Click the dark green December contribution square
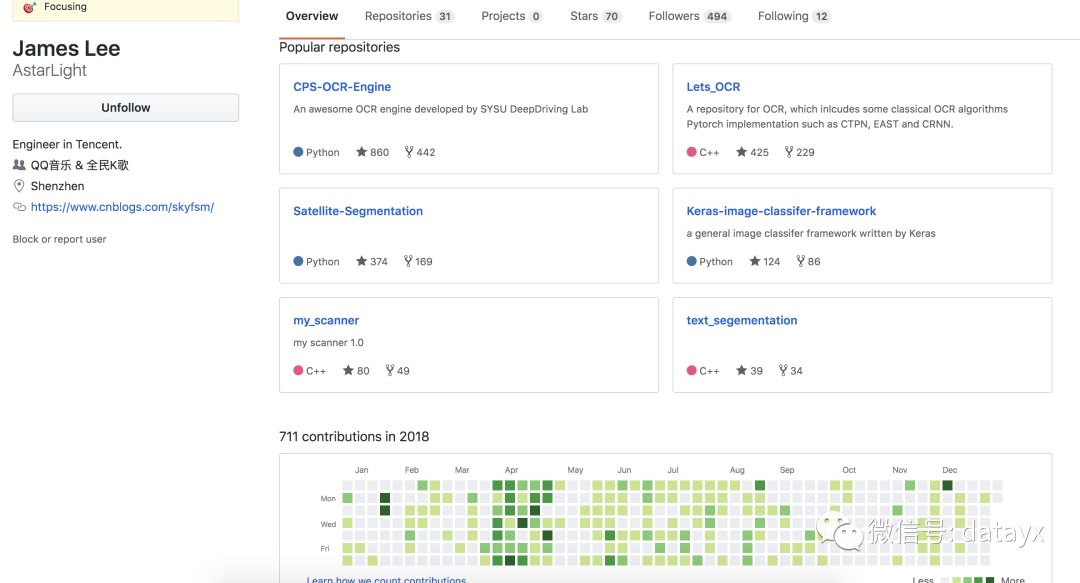The width and height of the screenshot is (1080, 583). click(948, 485)
